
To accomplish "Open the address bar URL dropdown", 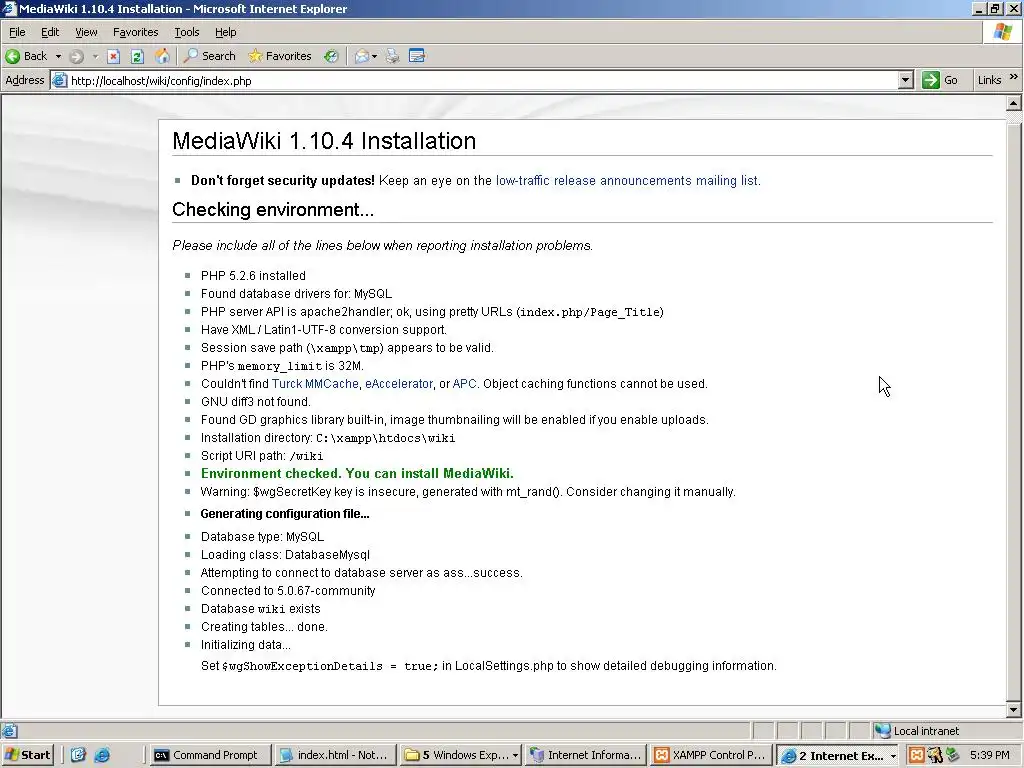I will coord(905,80).
